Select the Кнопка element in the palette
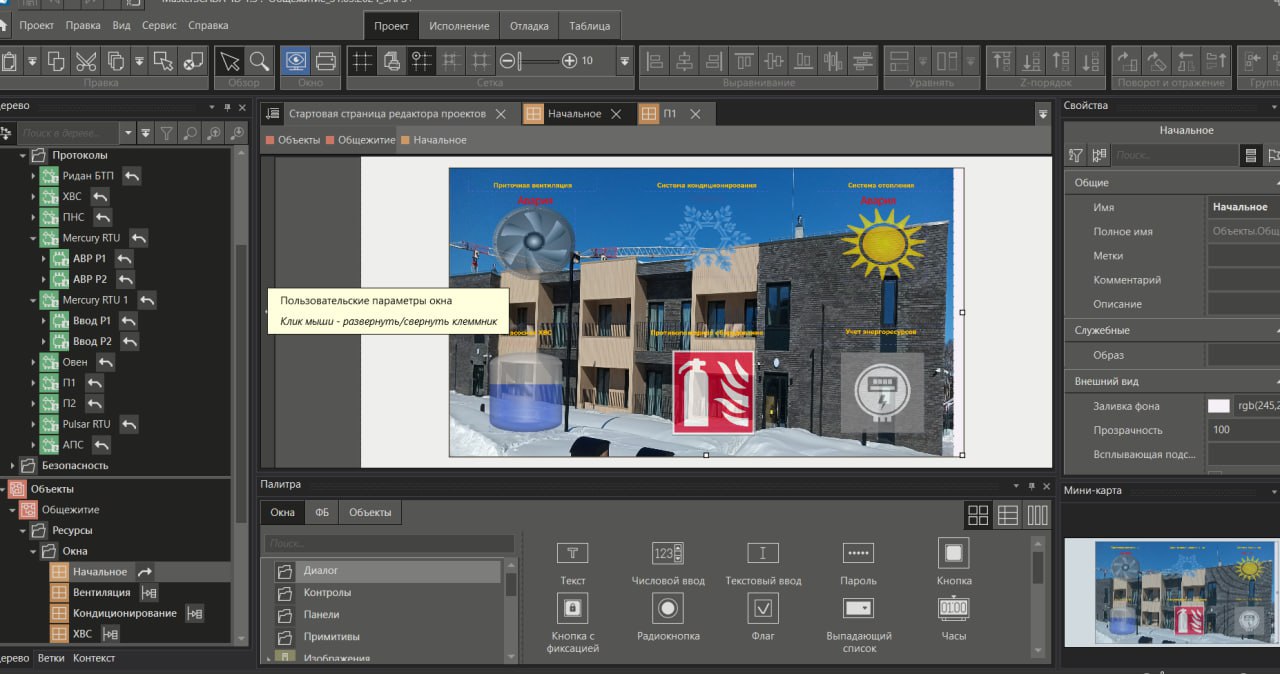Screen dimensions: 1280x674 tap(954, 561)
